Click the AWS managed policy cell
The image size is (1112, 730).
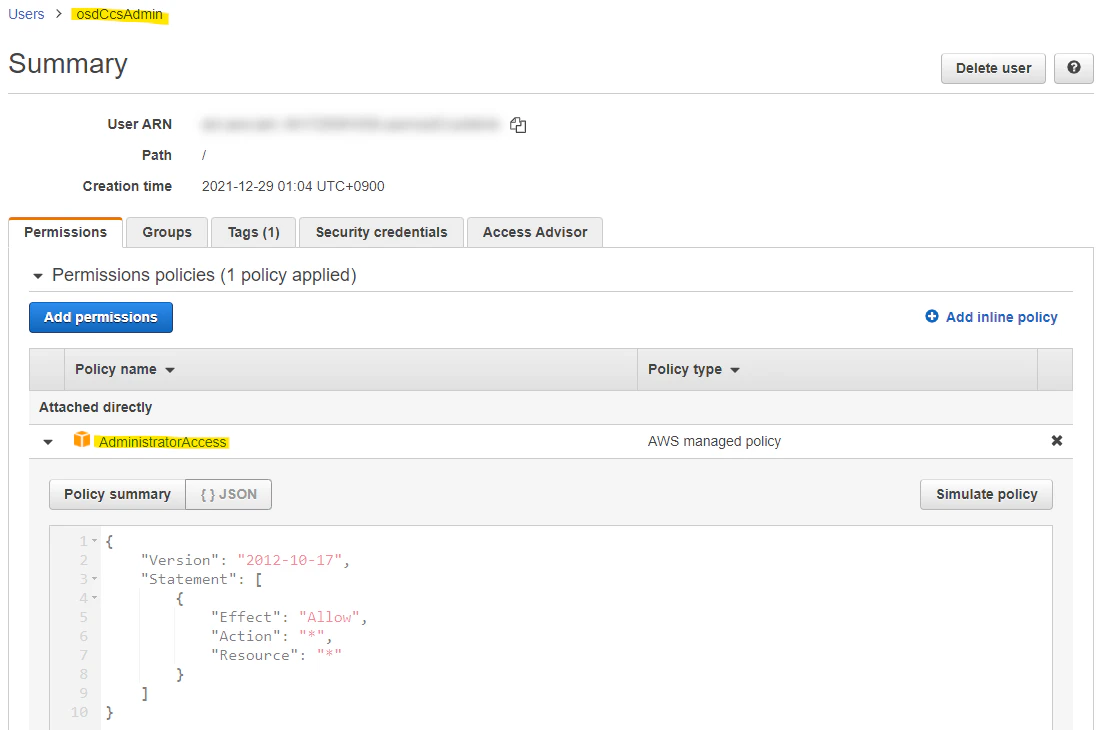[714, 441]
